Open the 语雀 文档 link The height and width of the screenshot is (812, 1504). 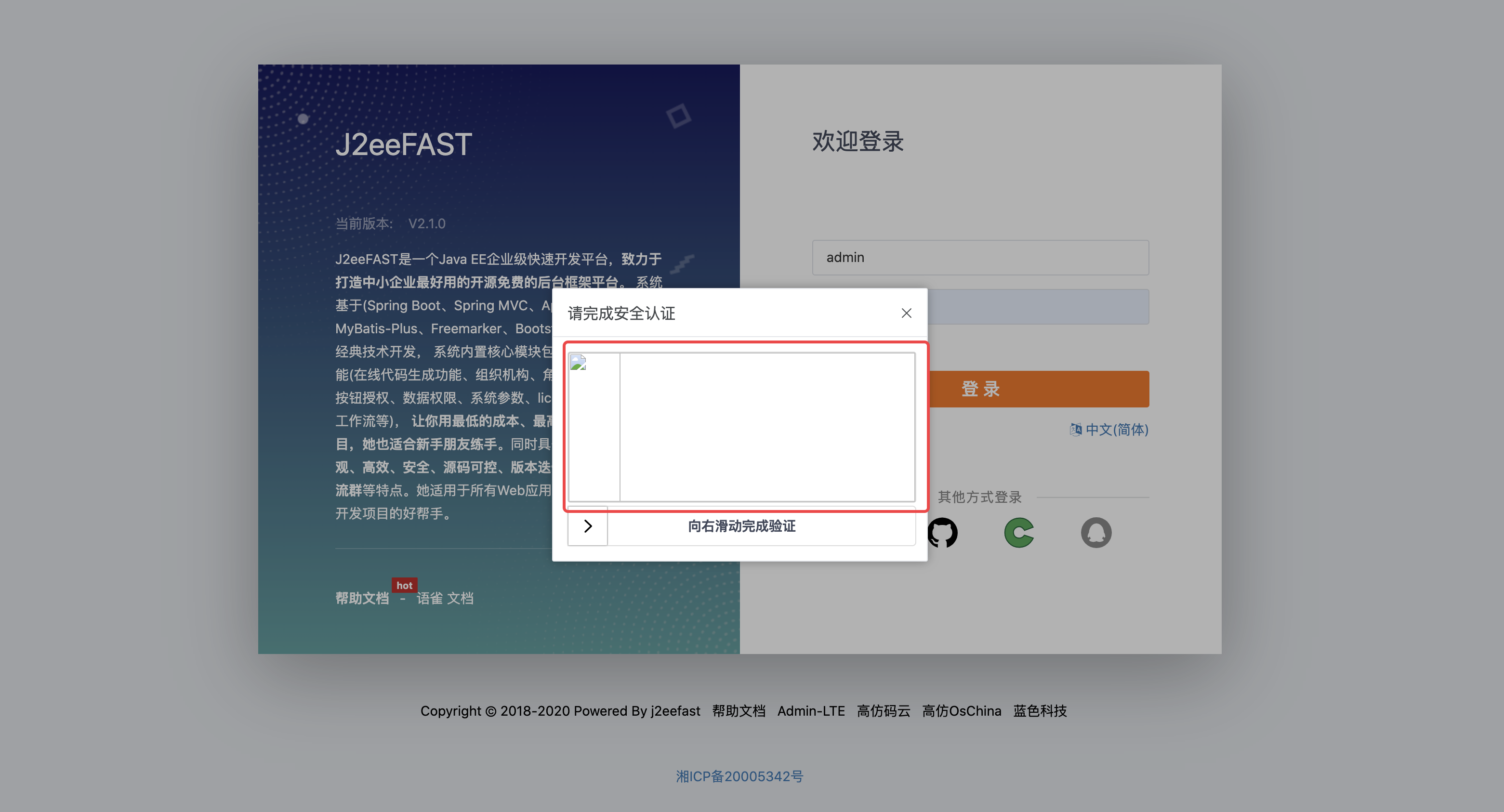[445, 598]
